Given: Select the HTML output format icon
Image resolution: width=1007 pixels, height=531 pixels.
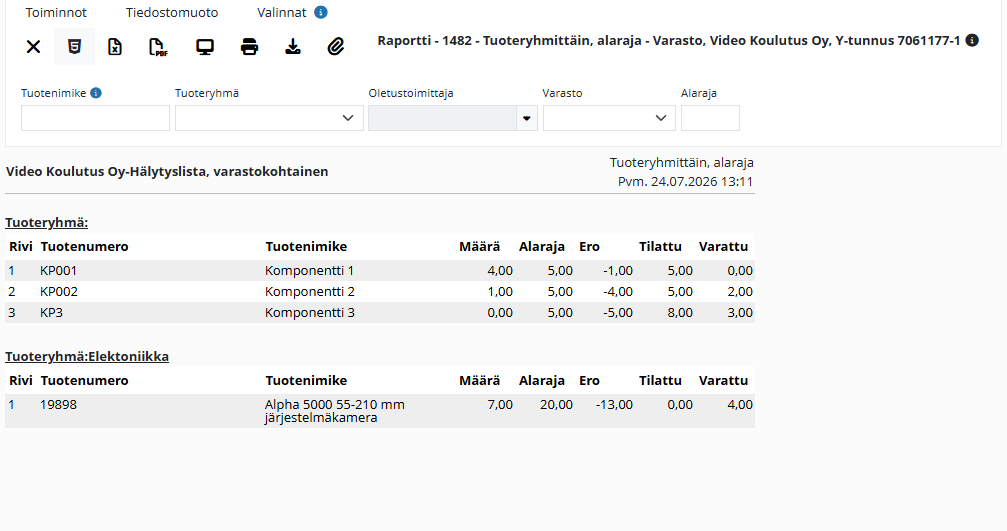Looking at the screenshot, I should coord(74,47).
